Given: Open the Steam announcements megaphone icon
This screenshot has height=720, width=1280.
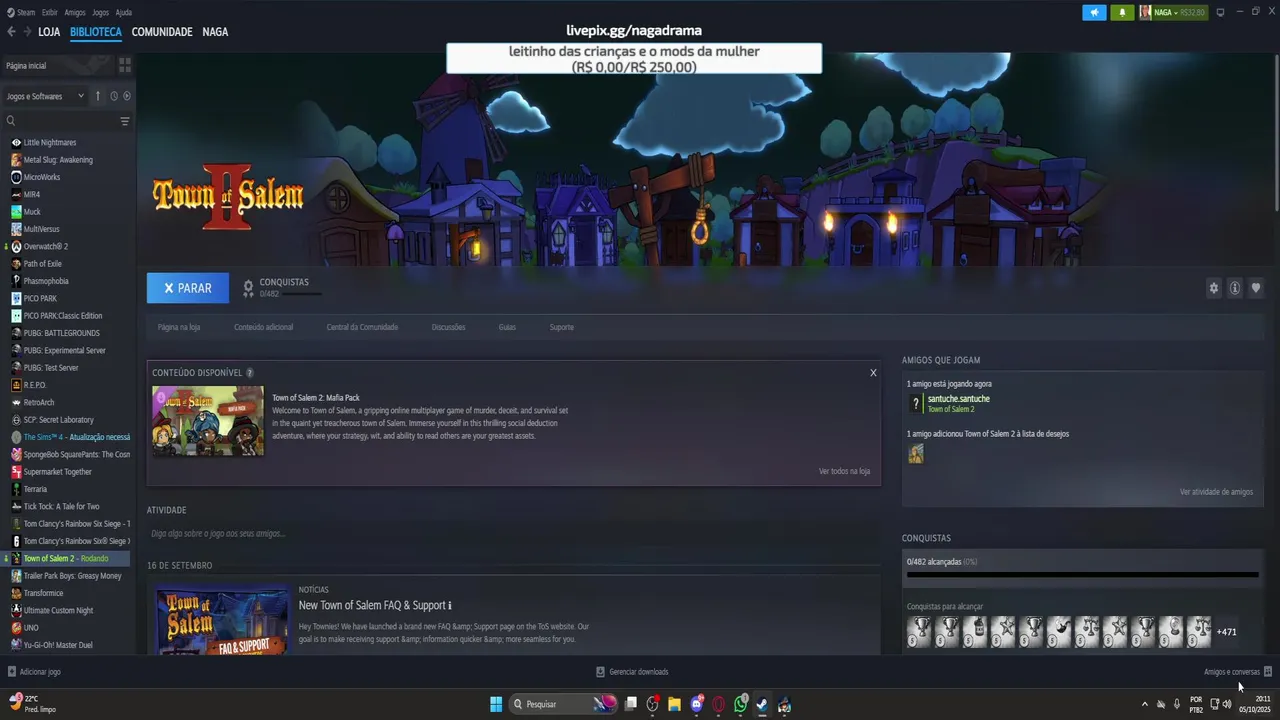Looking at the screenshot, I should (1094, 12).
